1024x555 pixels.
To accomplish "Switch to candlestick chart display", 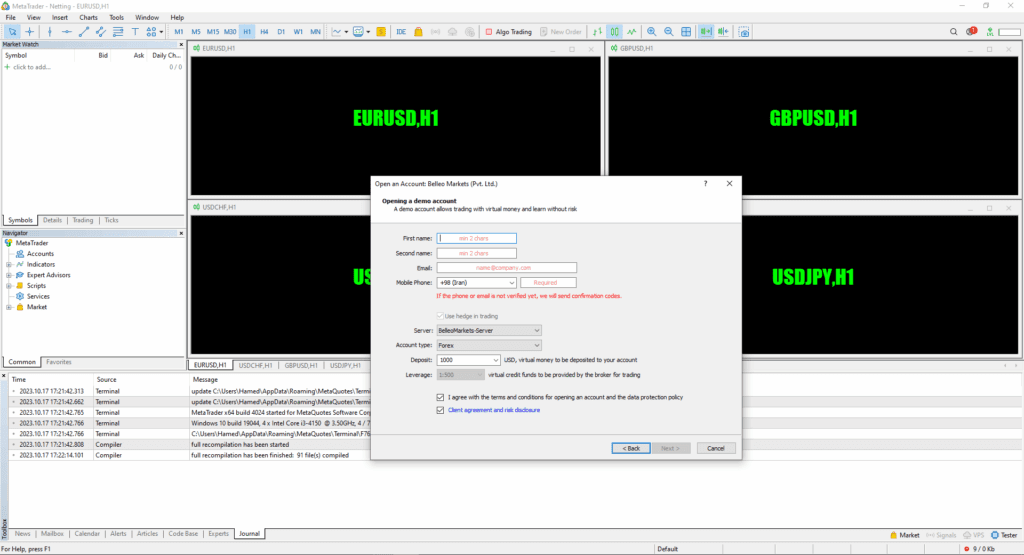I will click(x=615, y=32).
